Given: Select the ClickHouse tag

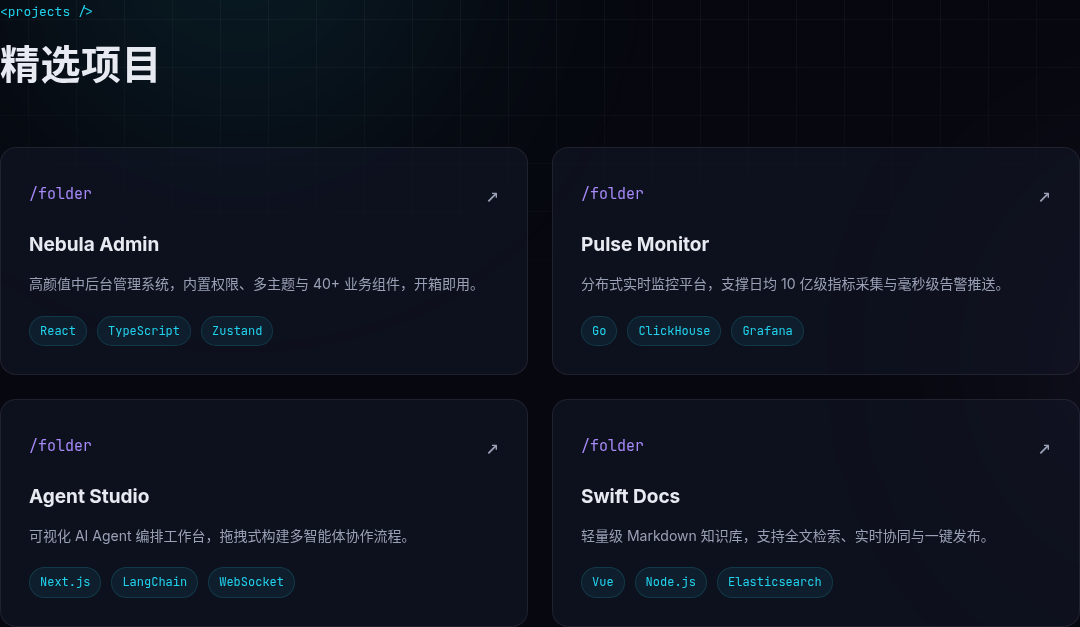Looking at the screenshot, I should tap(674, 331).
